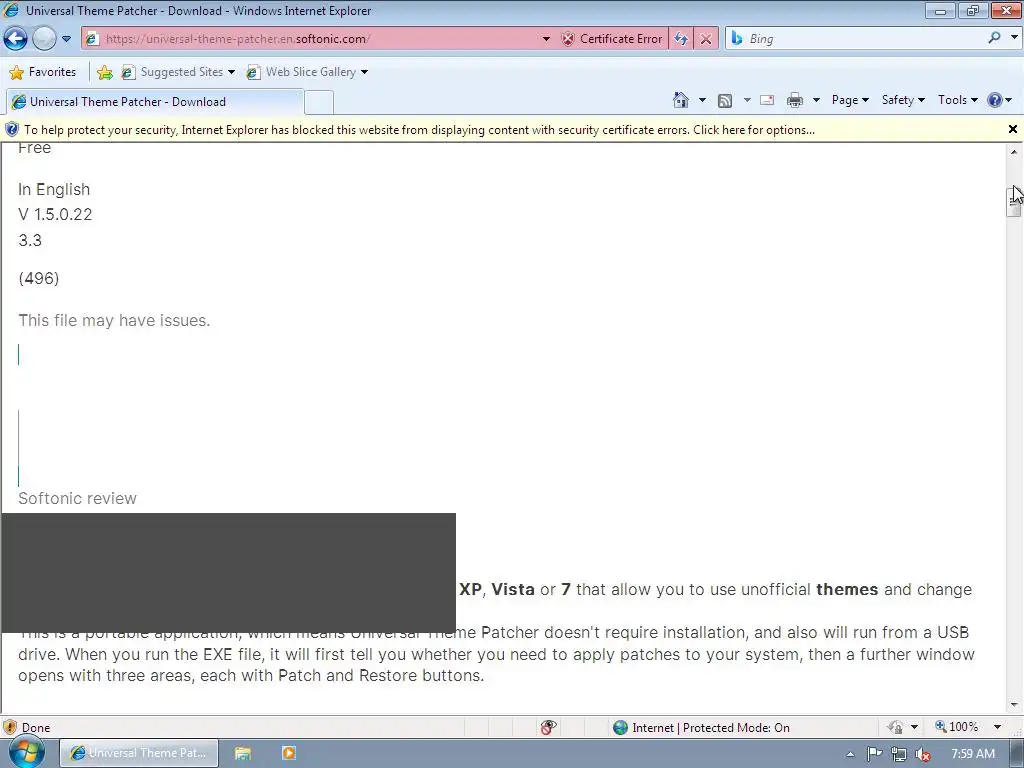Open the Help question mark menu
Viewport: 1024px width, 768px height.
999,100
